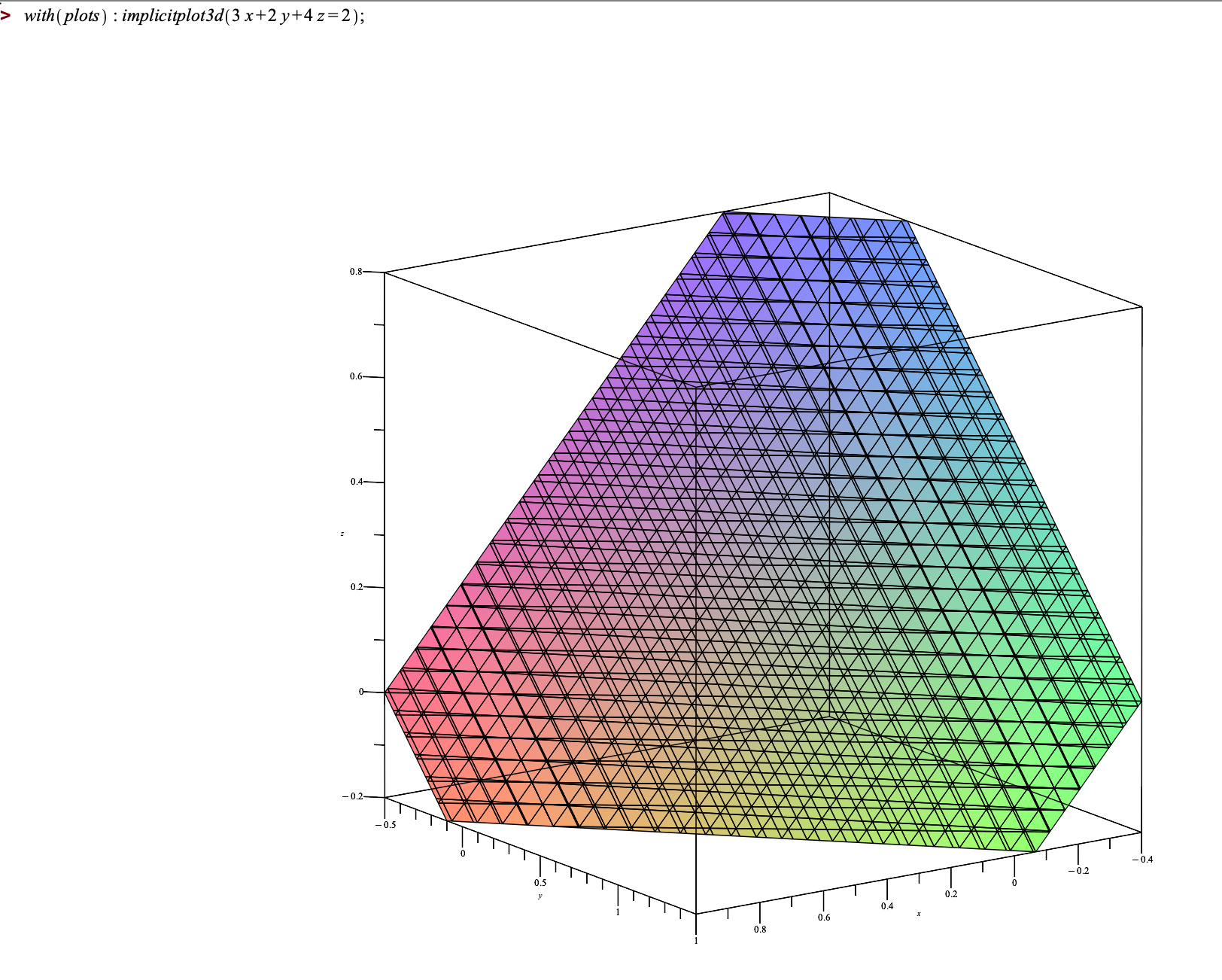1222x980 pixels.
Task: Click the y-axis tick label 0.5
Action: [x=540, y=882]
